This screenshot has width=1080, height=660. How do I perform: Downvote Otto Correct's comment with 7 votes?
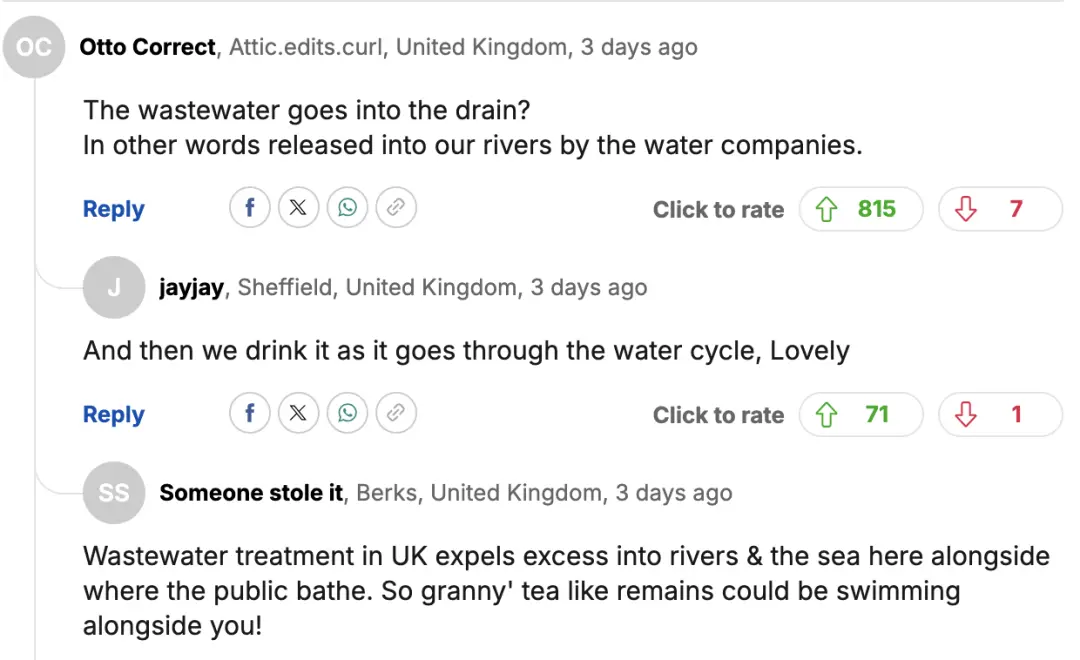coord(999,209)
